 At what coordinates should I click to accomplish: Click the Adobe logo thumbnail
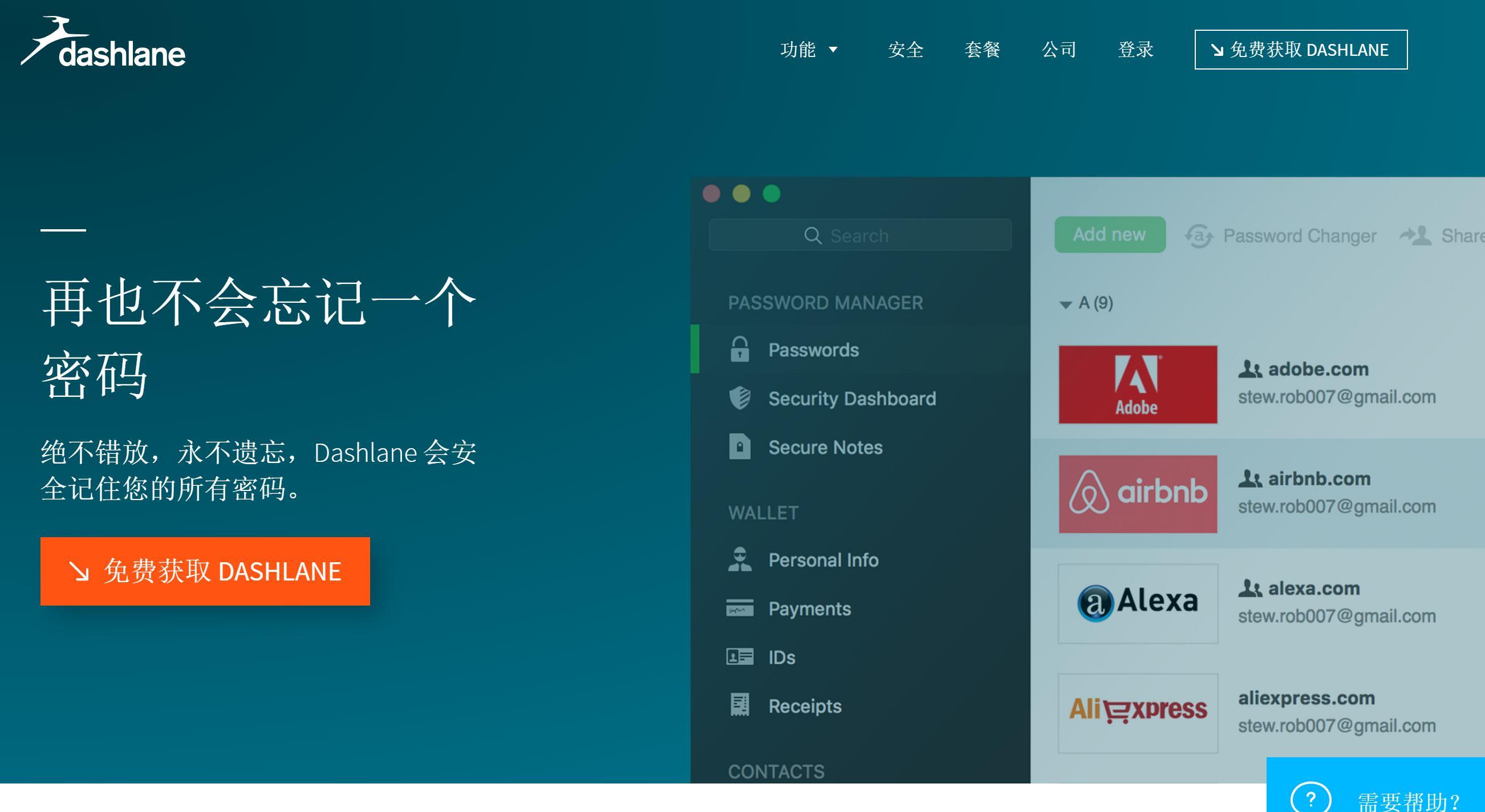pyautogui.click(x=1138, y=384)
